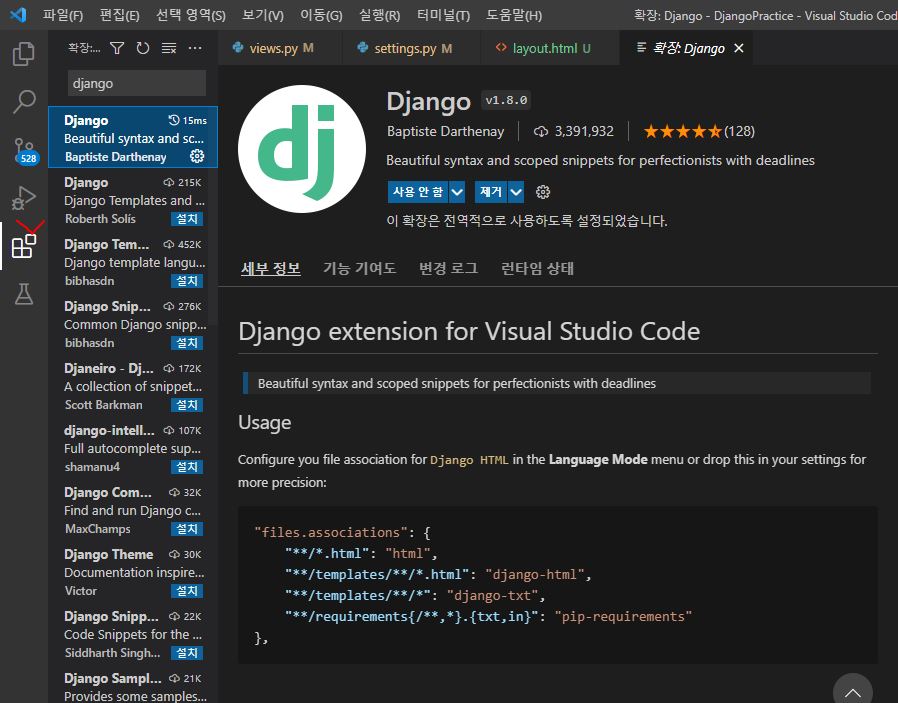Install Django Snippets by Siddharth Singh
898x703 pixels.
[187, 653]
